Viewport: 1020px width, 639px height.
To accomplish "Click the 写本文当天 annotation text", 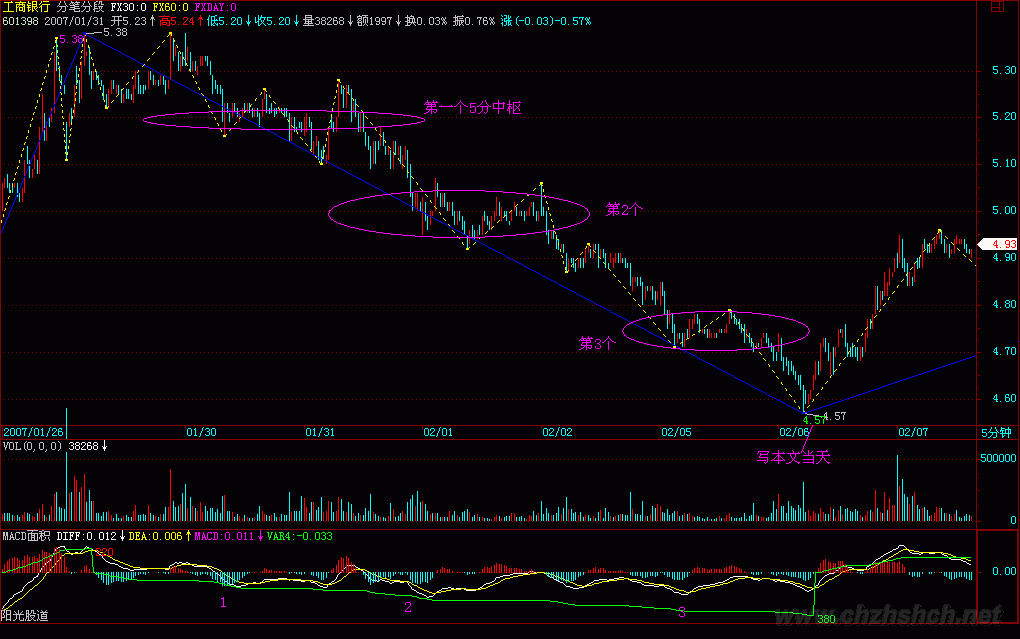I will click(793, 458).
